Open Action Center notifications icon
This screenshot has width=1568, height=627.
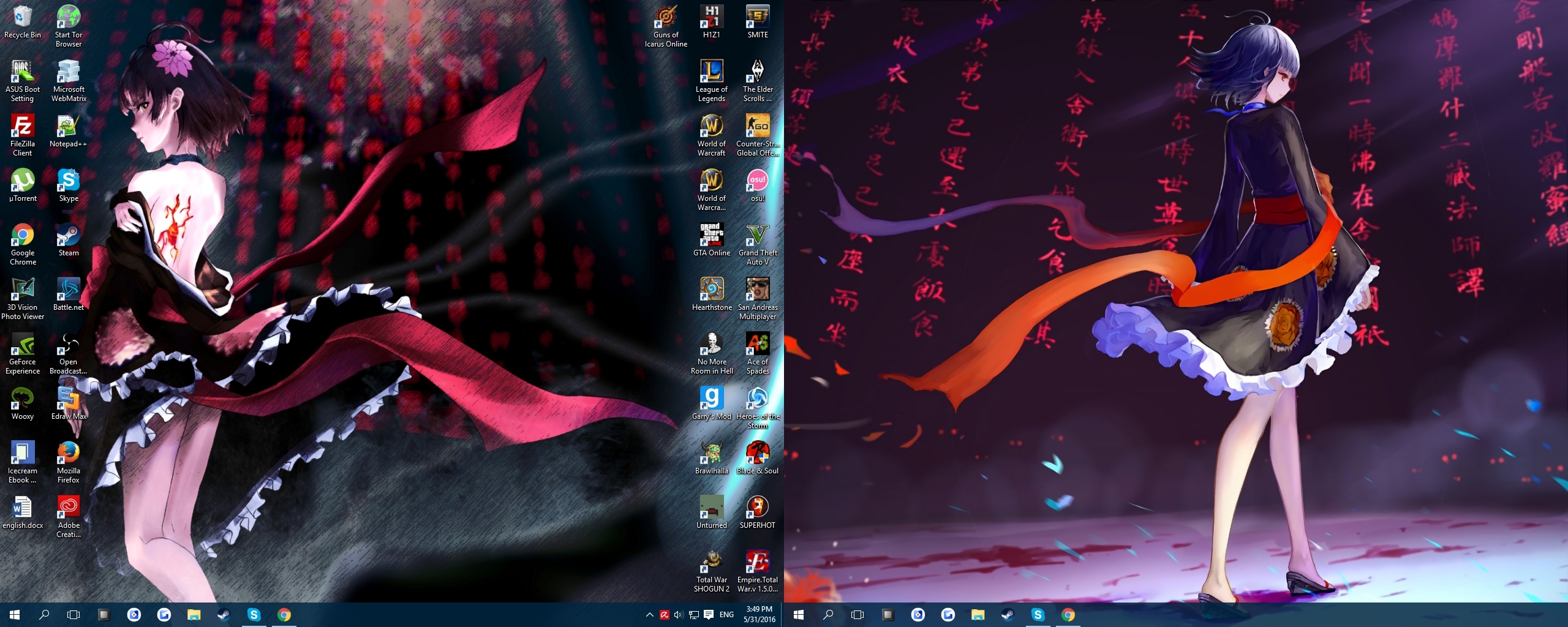(x=709, y=615)
